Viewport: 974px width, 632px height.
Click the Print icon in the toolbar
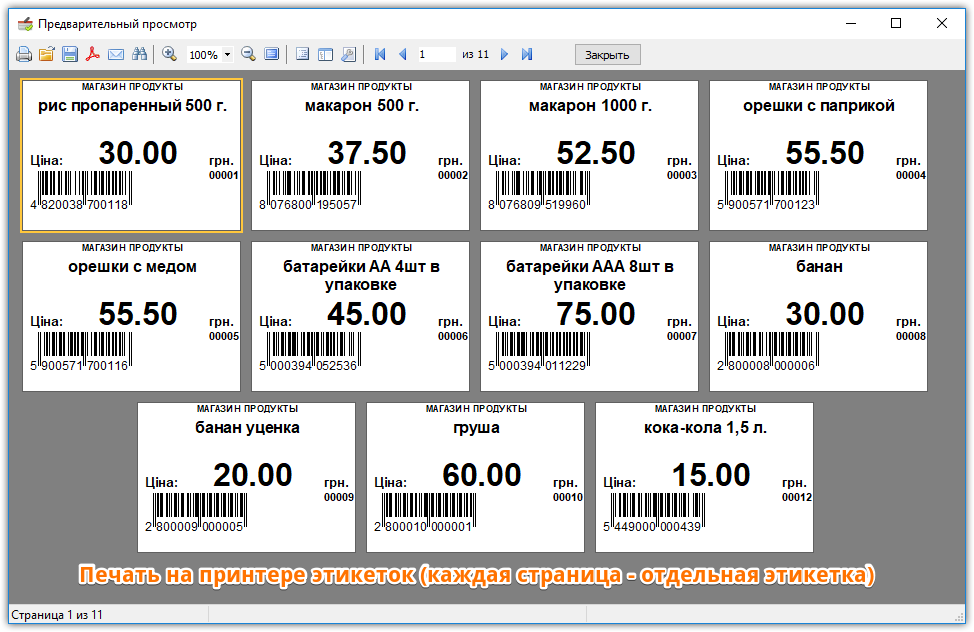(24, 55)
